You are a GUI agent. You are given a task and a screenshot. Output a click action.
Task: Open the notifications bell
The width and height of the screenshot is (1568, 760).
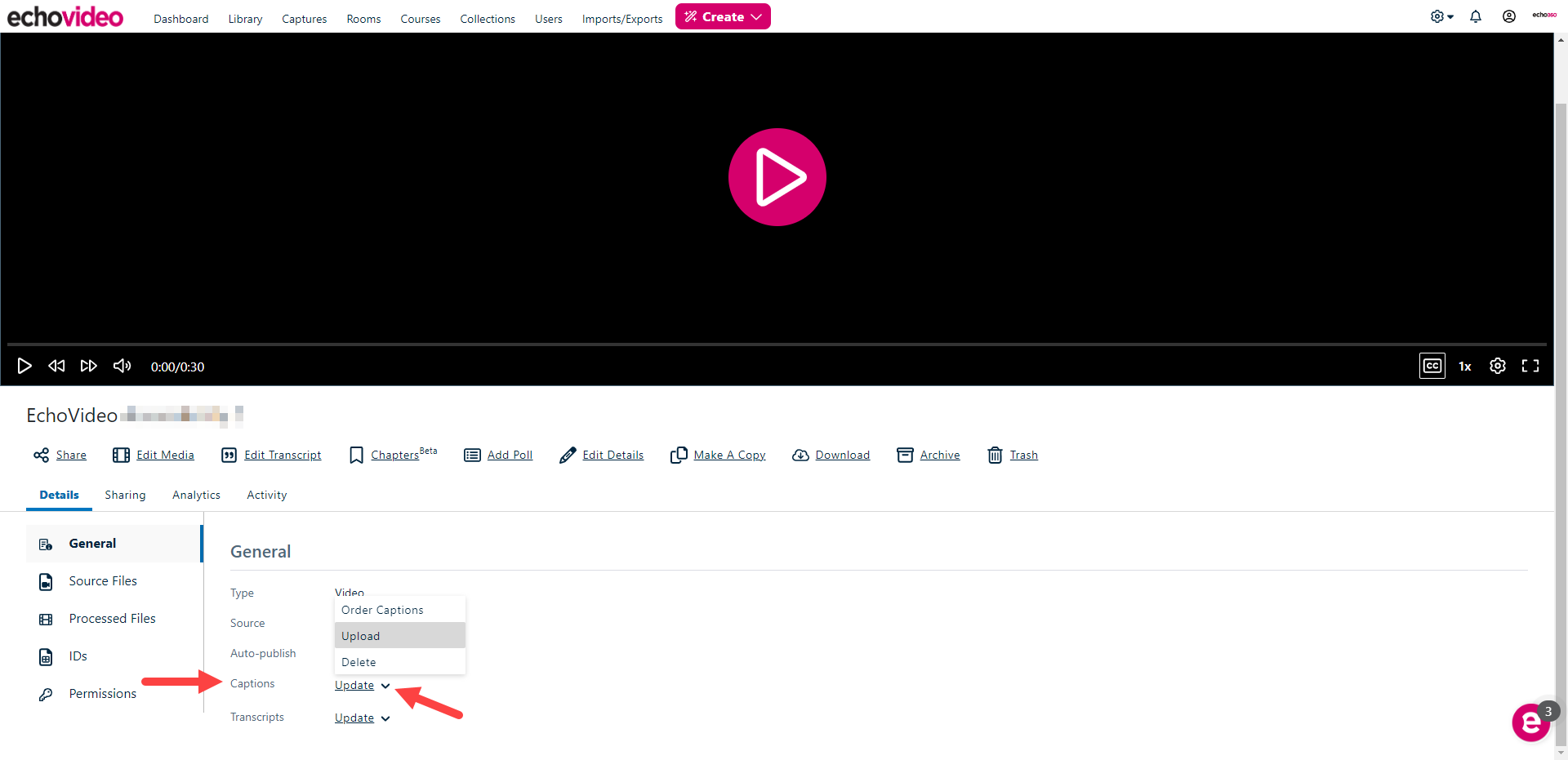pos(1476,16)
